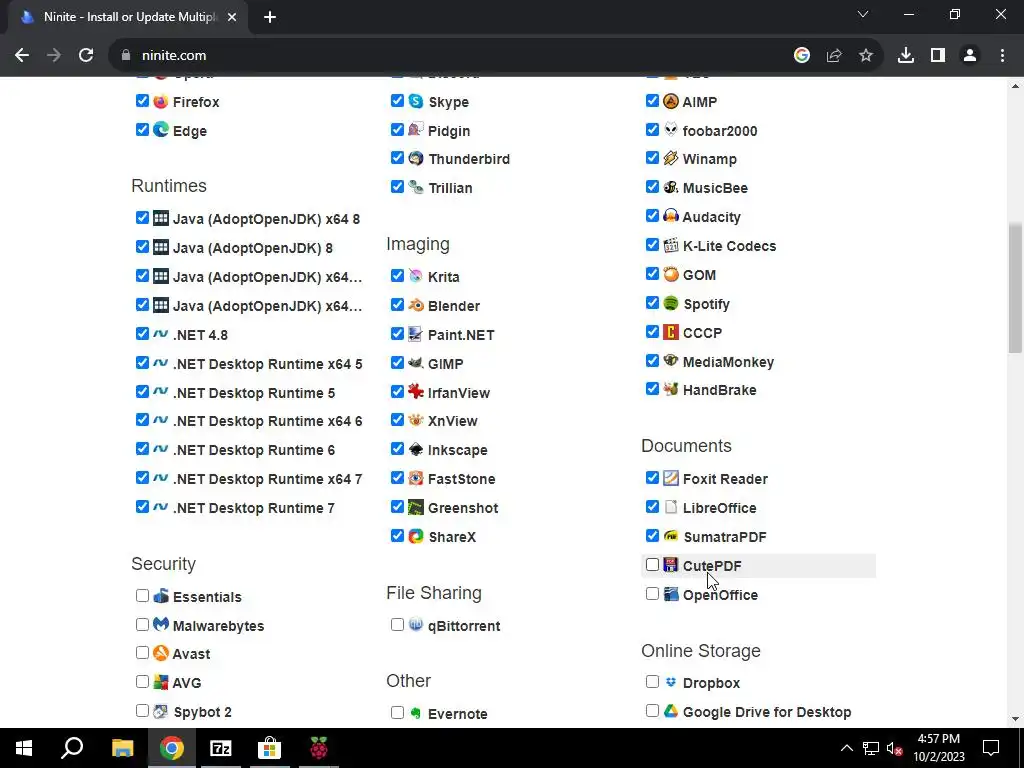
Task: Open Microsoft Store from the taskbar
Action: [x=269, y=748]
